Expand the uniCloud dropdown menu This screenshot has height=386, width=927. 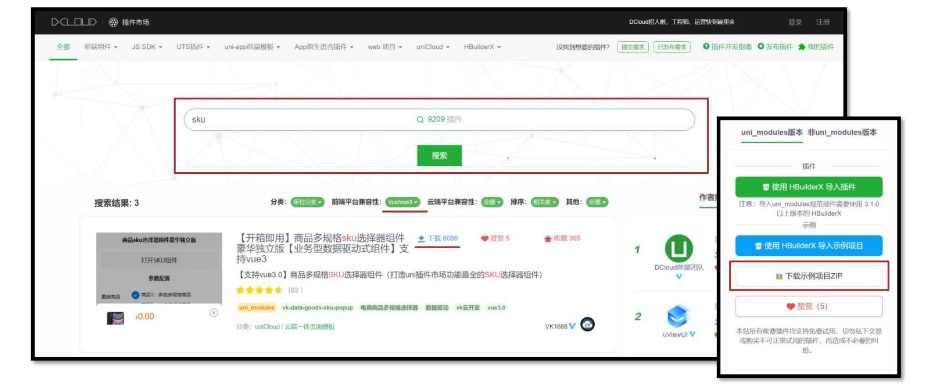(433, 47)
